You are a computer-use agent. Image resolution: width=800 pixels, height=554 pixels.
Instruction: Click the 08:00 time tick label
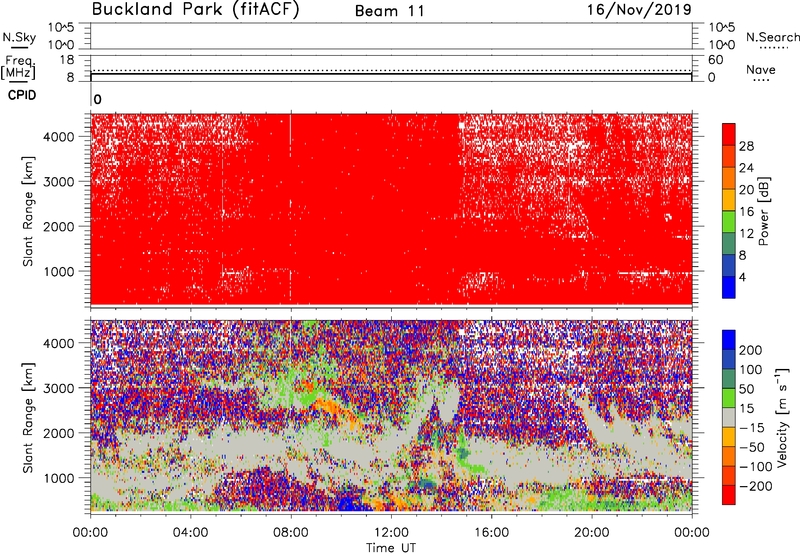coord(291,533)
